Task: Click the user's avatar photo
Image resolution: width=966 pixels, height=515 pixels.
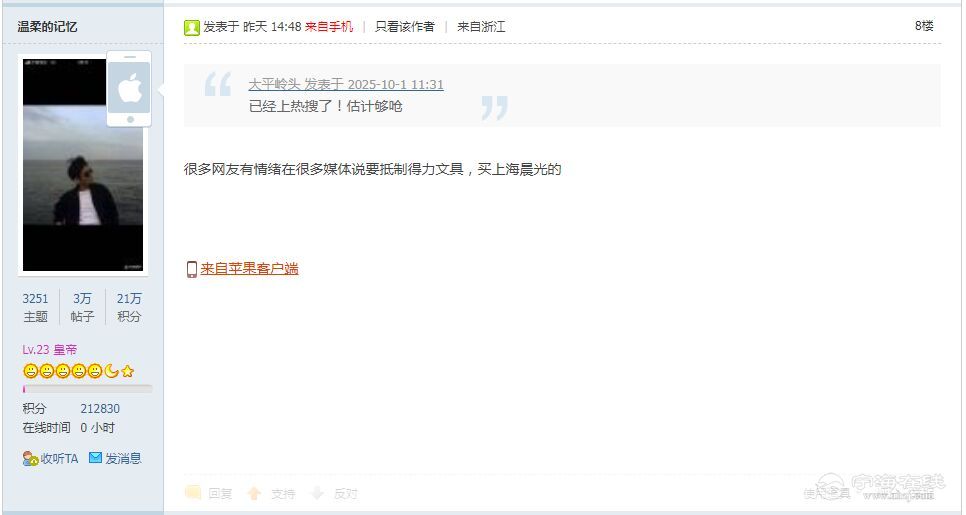Action: (x=83, y=165)
